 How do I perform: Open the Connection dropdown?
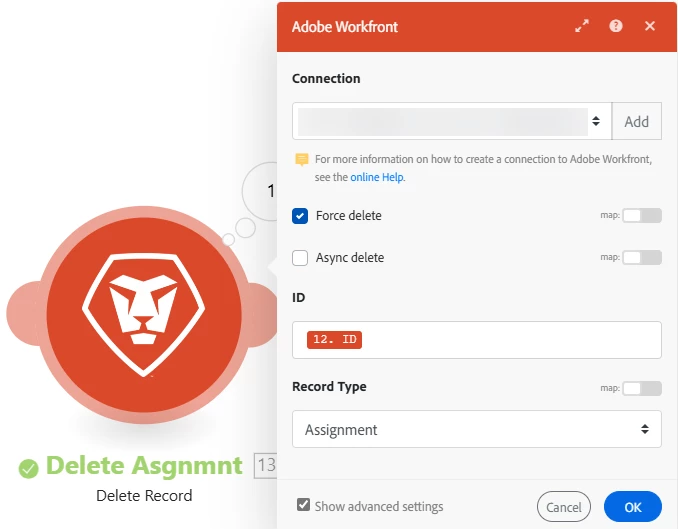[x=452, y=121]
